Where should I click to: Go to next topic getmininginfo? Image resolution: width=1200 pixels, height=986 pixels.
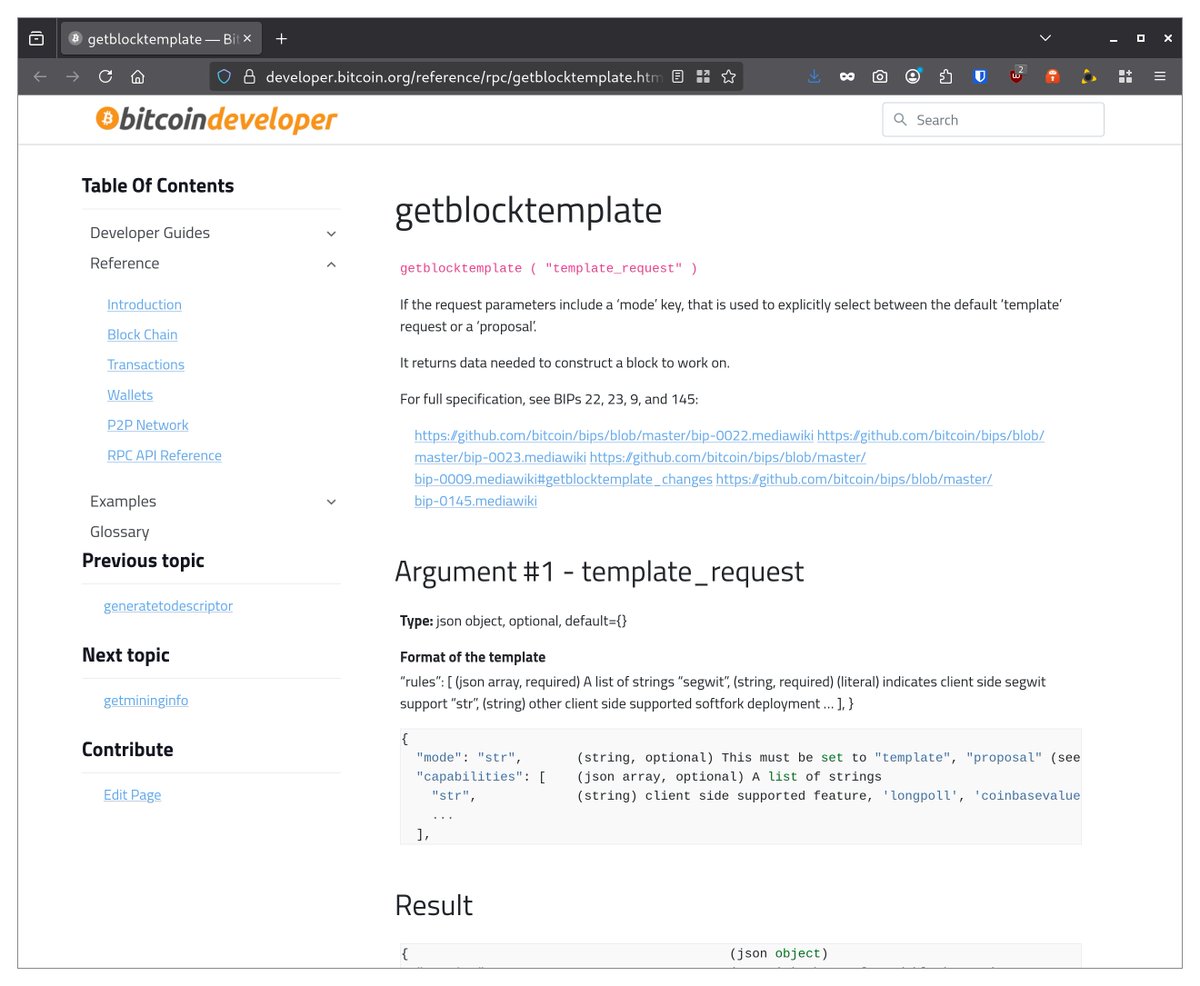(x=146, y=700)
